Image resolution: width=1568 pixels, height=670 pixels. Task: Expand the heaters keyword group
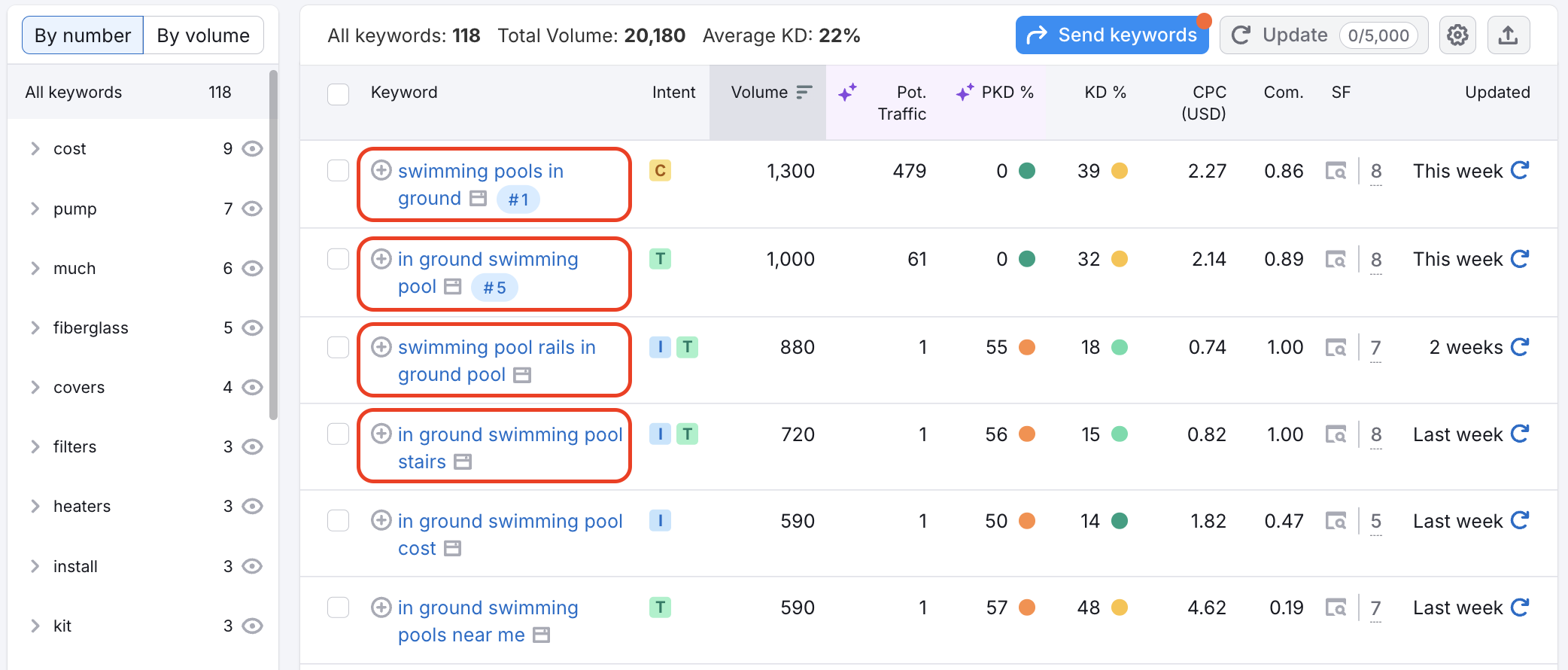(x=35, y=507)
